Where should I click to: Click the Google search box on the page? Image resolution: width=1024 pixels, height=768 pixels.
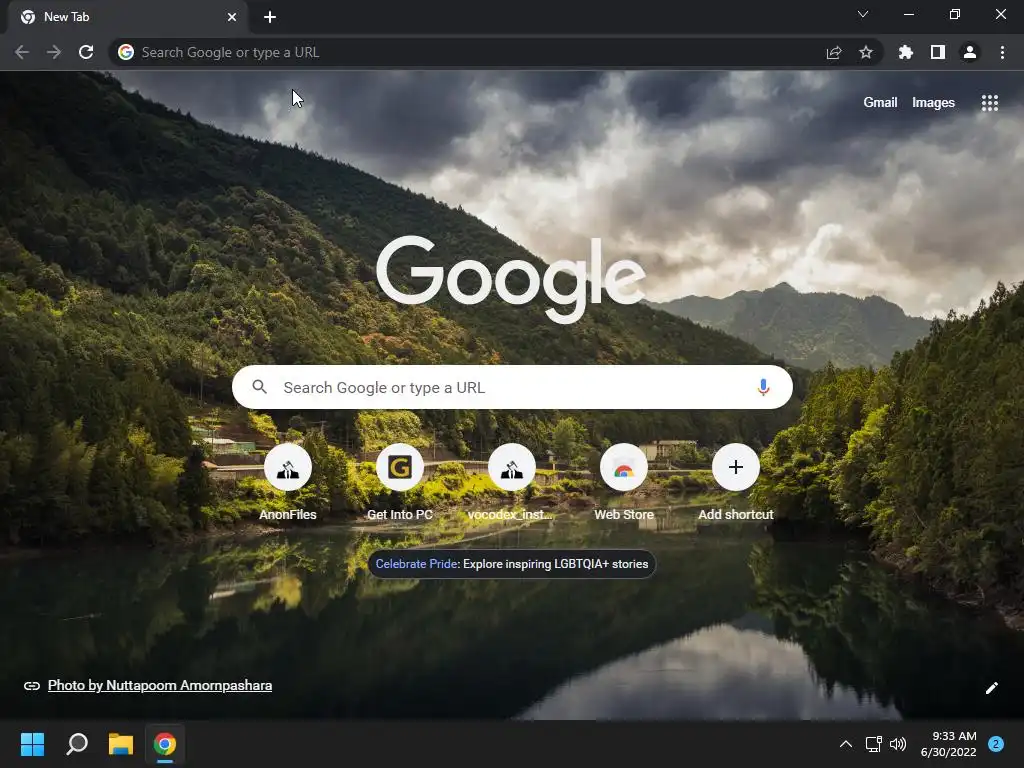tap(512, 387)
